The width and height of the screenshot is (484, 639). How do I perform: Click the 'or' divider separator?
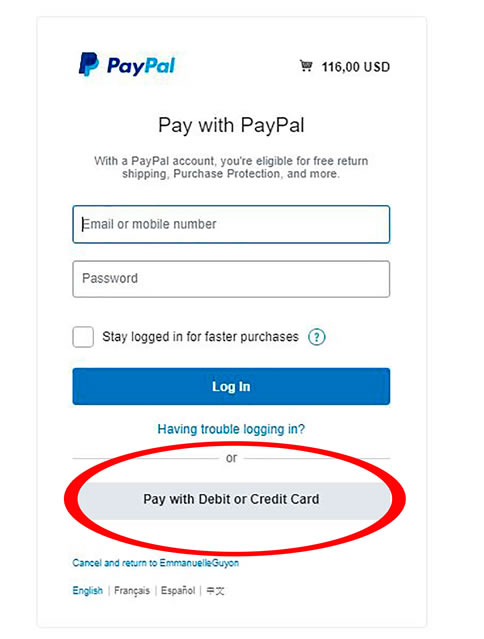pos(231,458)
